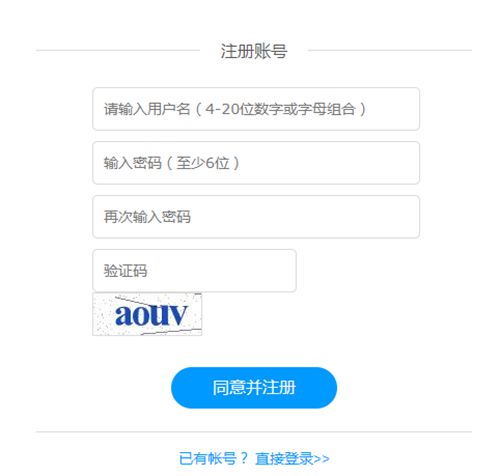Click the 注册 text on the blue button
500x476 pixels.
click(279, 388)
